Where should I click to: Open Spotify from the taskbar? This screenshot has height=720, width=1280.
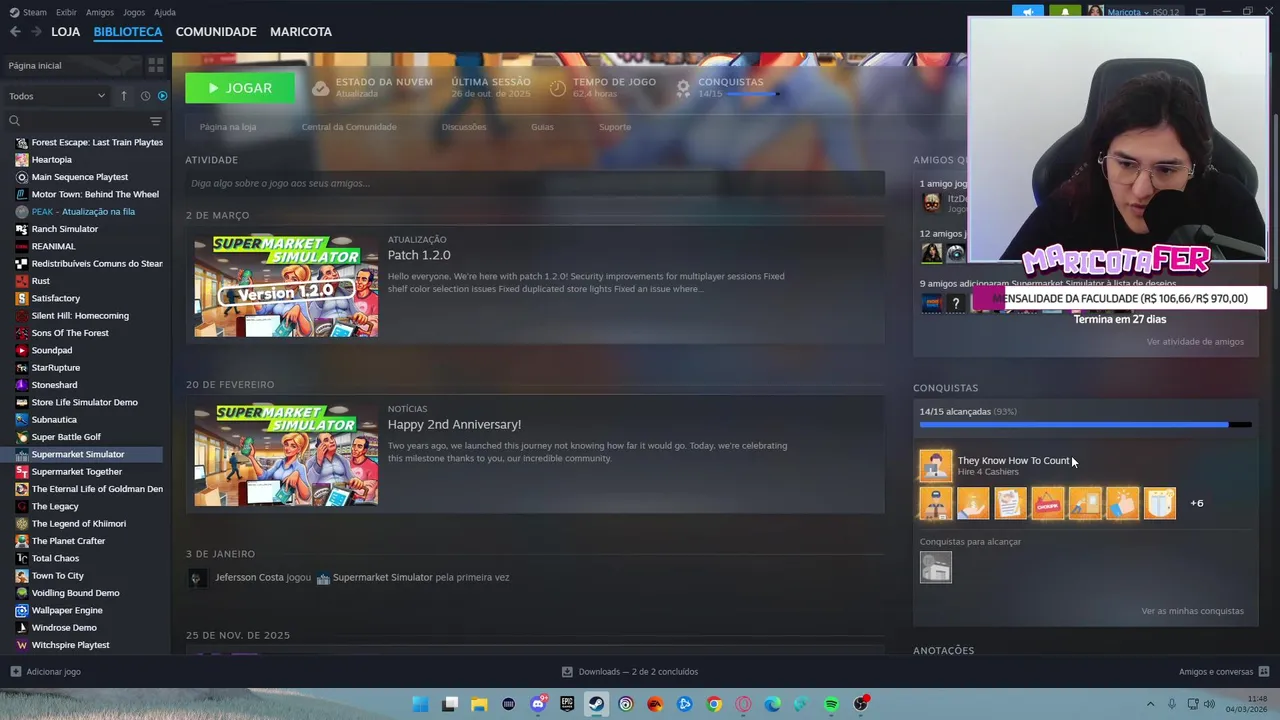pos(831,704)
